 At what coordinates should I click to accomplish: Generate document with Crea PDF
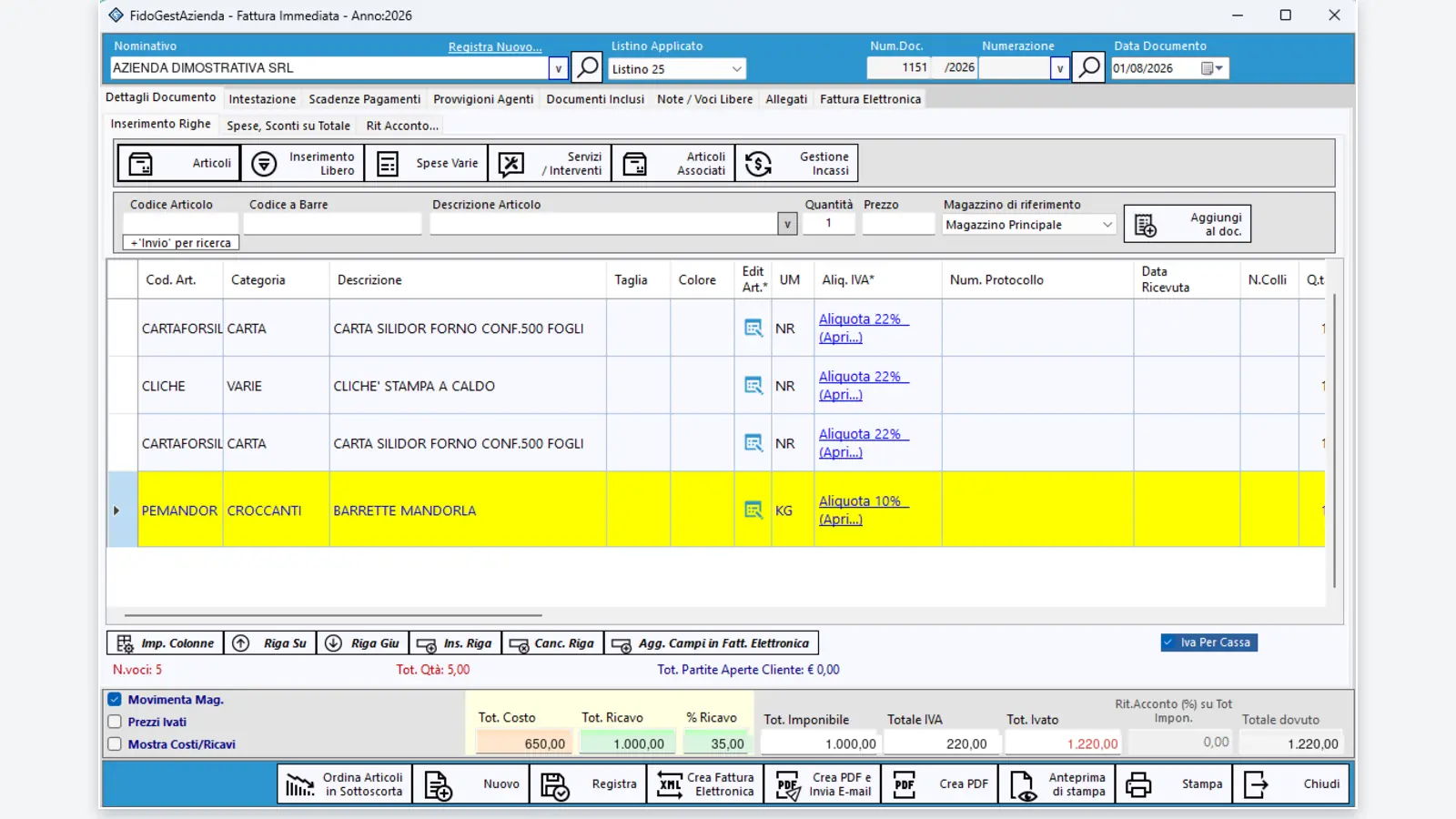click(x=939, y=784)
